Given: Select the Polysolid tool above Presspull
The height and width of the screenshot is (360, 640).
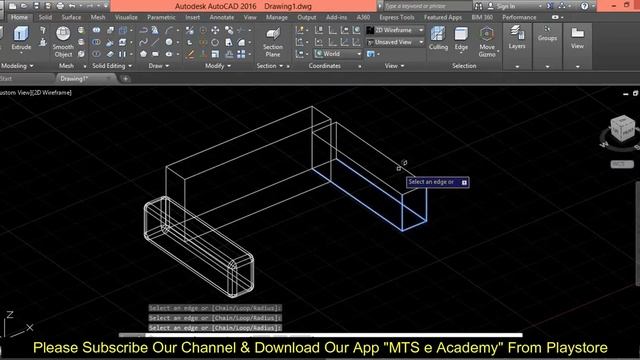Looking at the screenshot, I should pyautogui.click(x=43, y=31).
